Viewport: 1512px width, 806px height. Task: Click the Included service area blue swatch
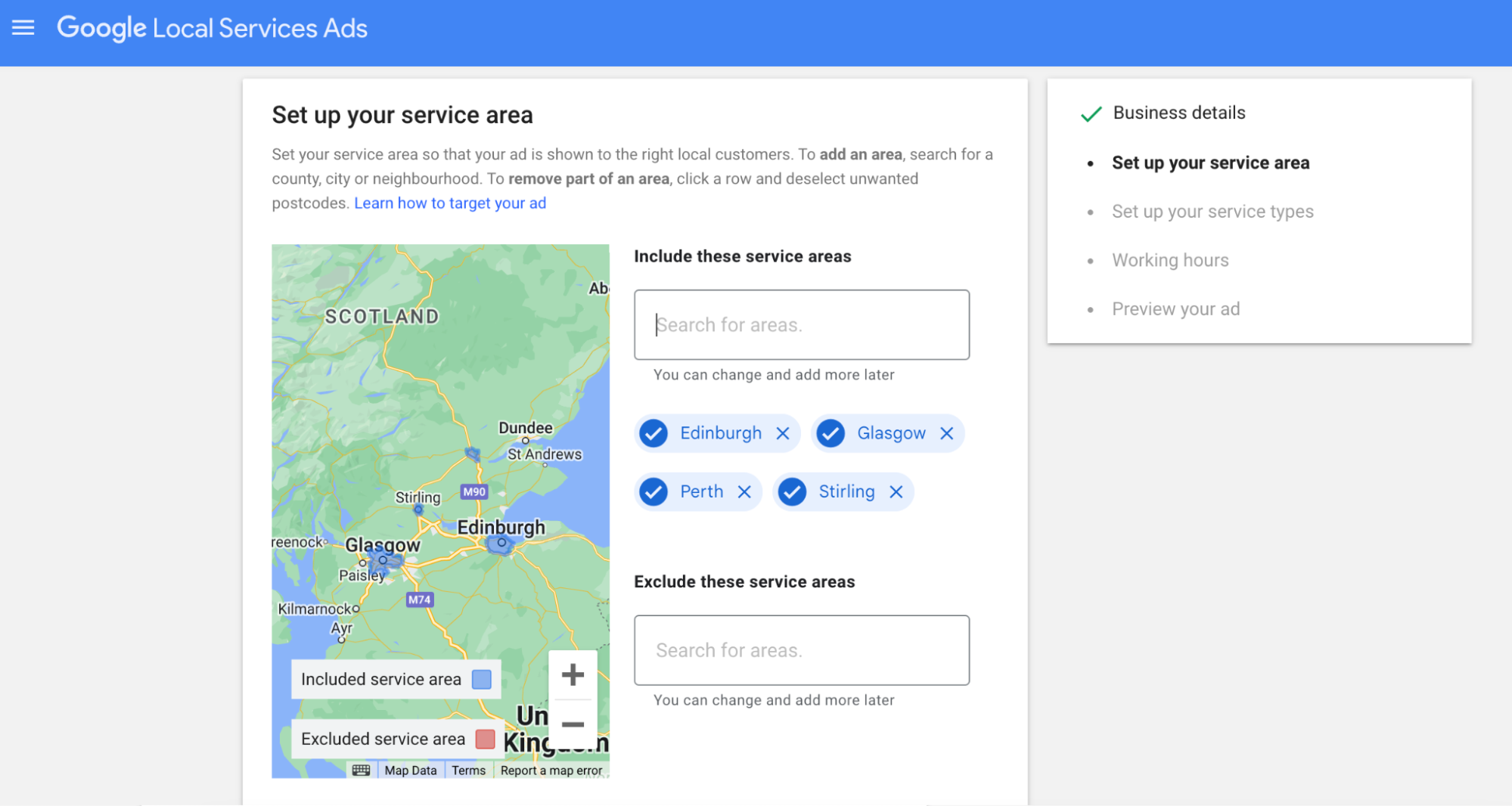(x=482, y=679)
